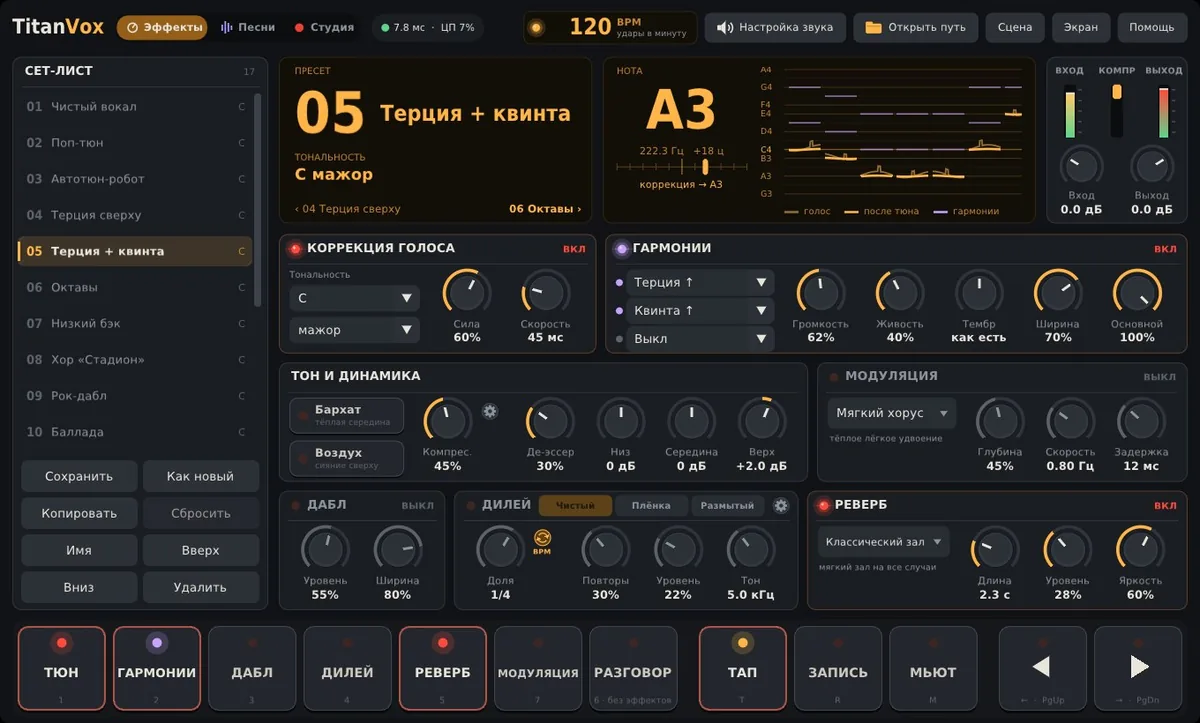Switch to the Студия tab
This screenshot has width=1200, height=723.
(324, 28)
